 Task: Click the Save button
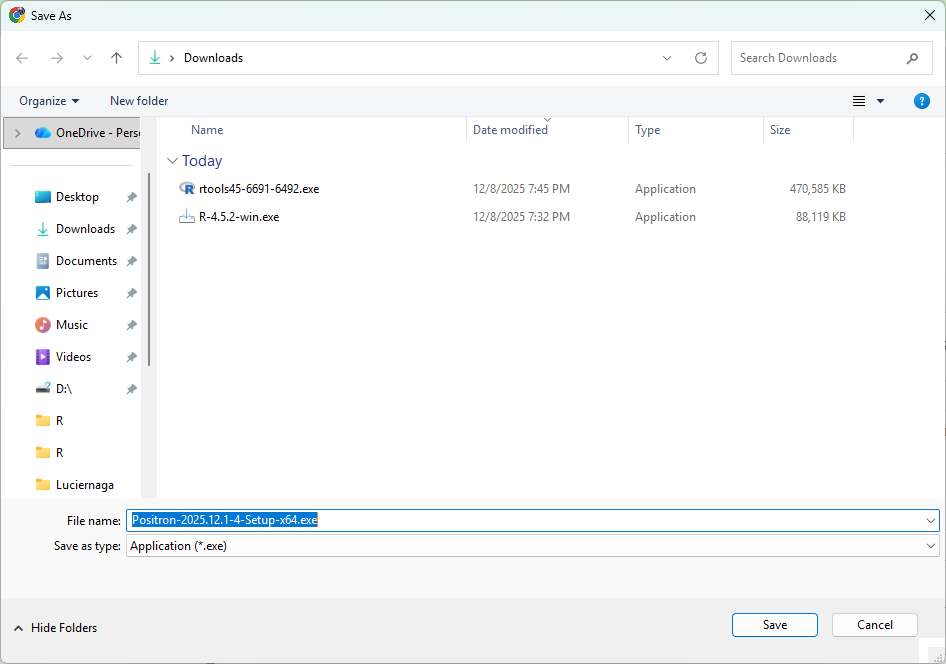(x=774, y=625)
